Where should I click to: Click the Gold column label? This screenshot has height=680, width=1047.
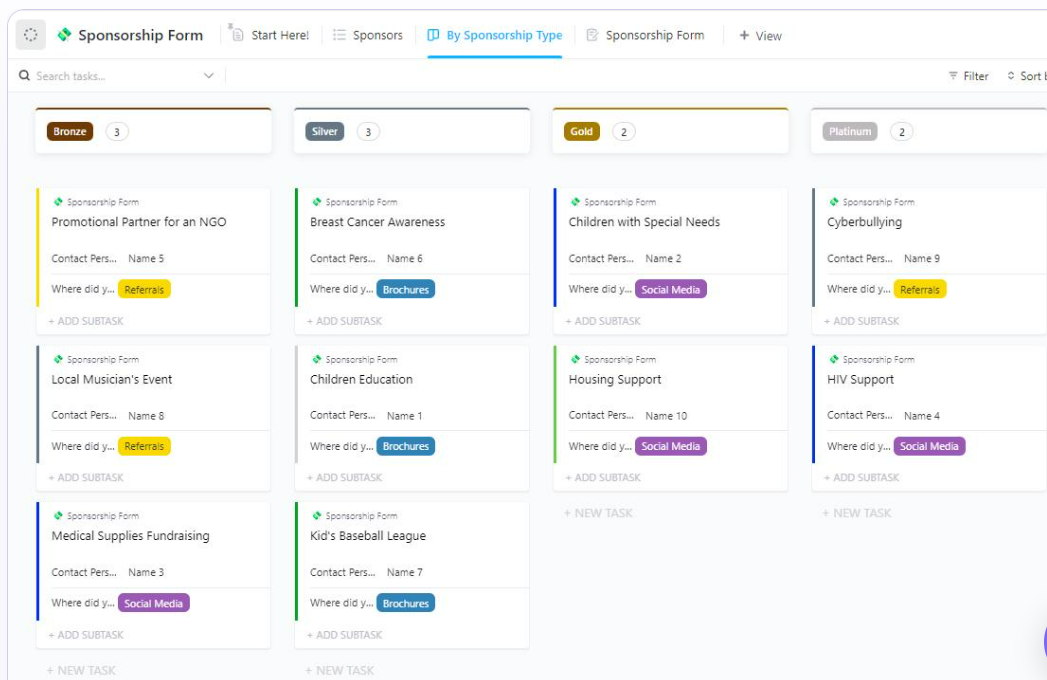tap(582, 132)
